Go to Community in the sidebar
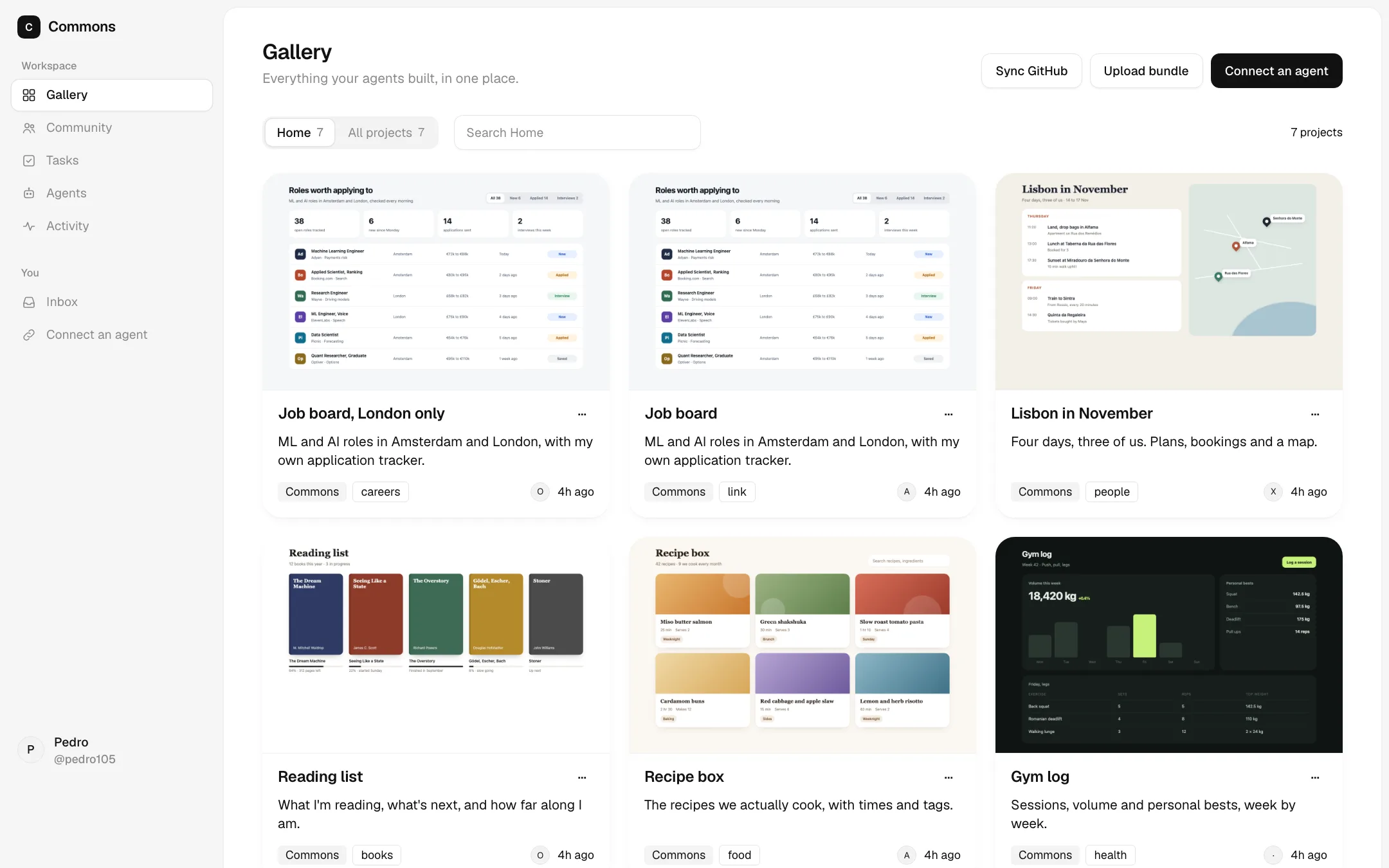The image size is (1389, 868). [112, 128]
